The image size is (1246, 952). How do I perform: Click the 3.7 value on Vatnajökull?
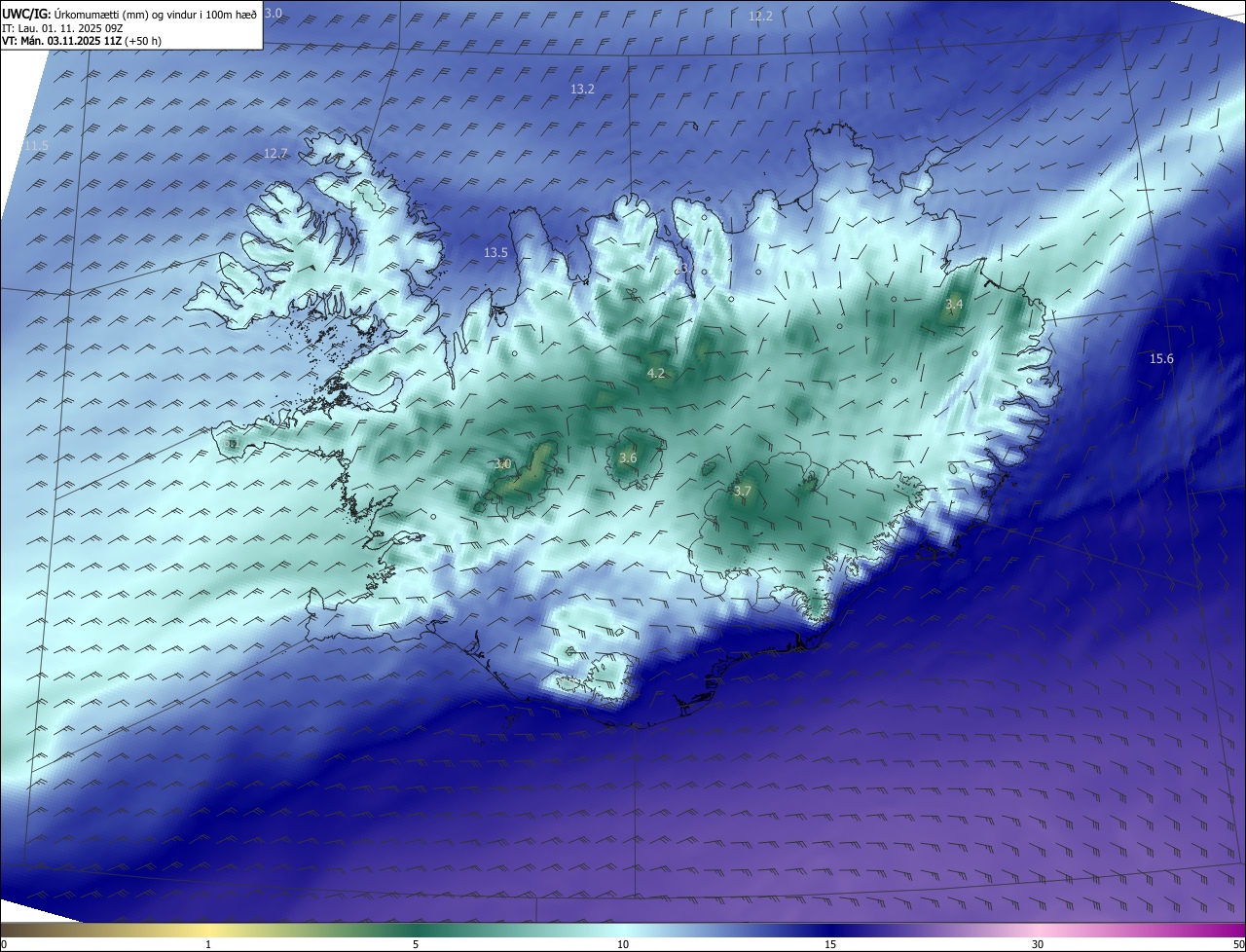click(743, 493)
